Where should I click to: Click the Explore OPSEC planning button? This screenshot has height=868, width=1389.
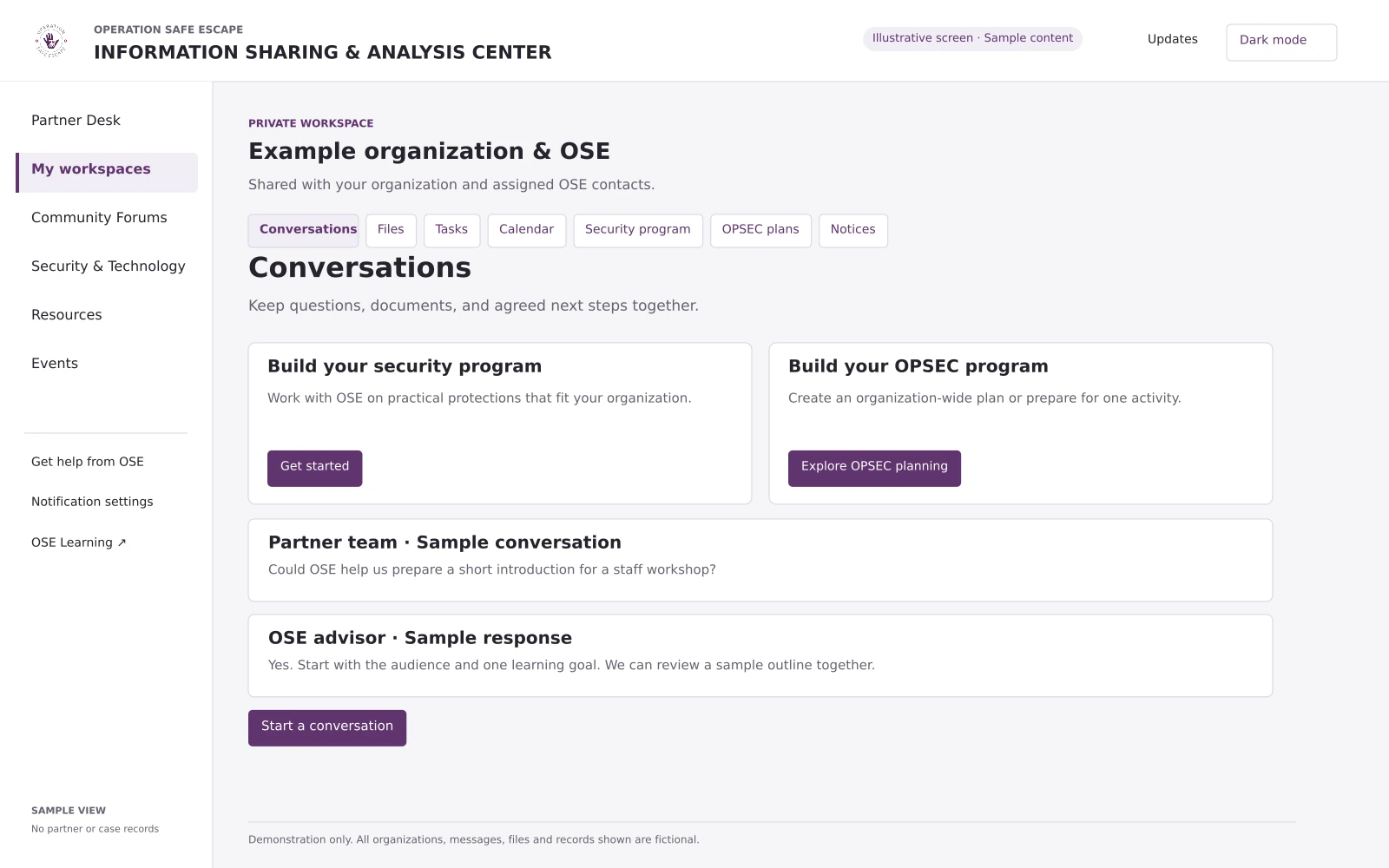[874, 468]
